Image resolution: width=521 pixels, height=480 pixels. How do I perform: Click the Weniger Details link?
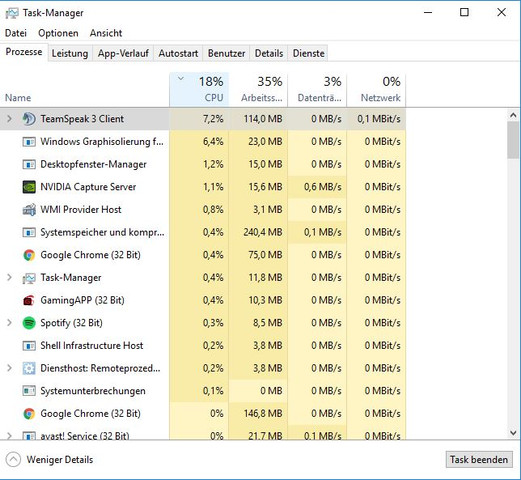pyautogui.click(x=60, y=460)
